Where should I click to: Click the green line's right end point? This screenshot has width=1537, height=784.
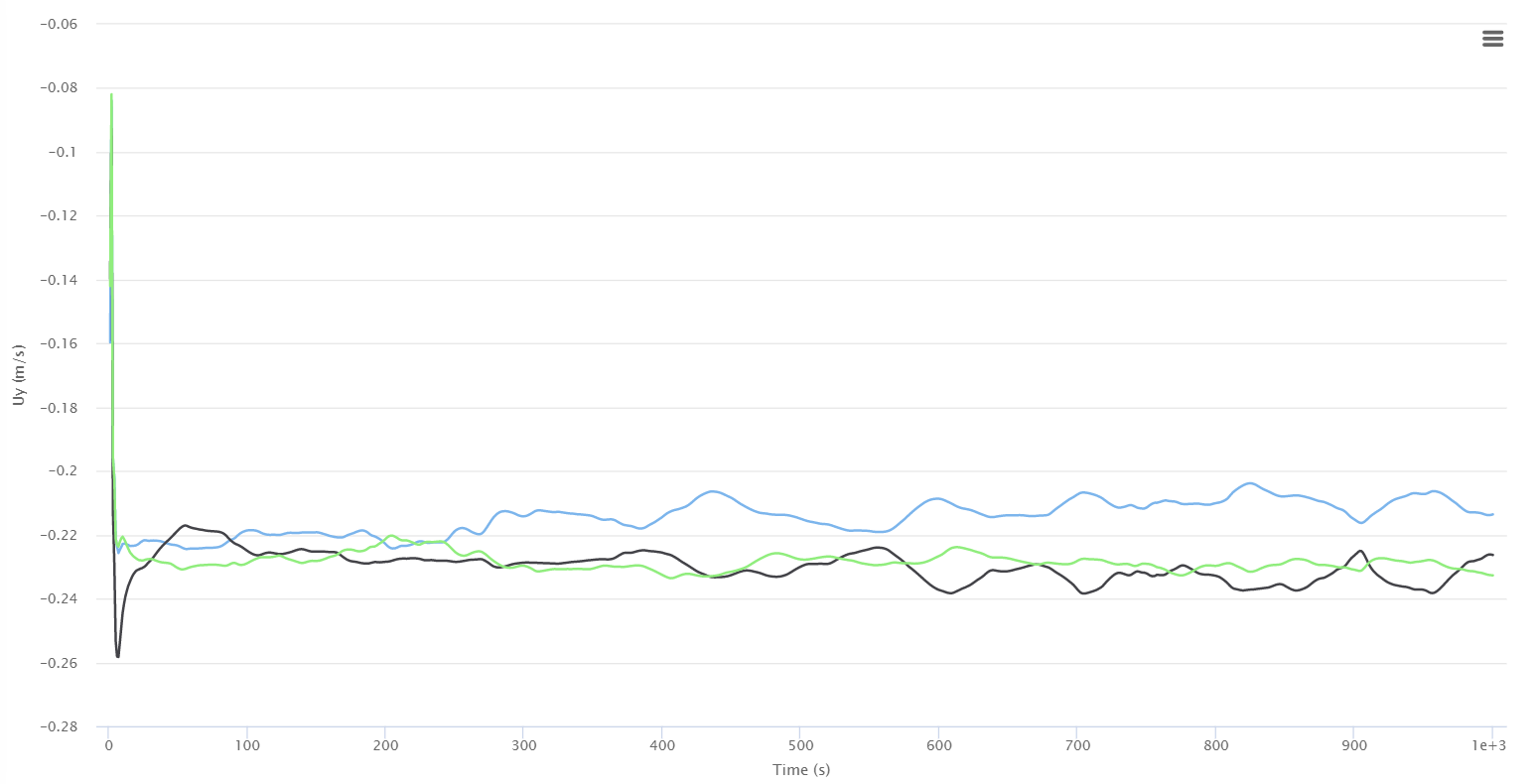click(x=1492, y=576)
